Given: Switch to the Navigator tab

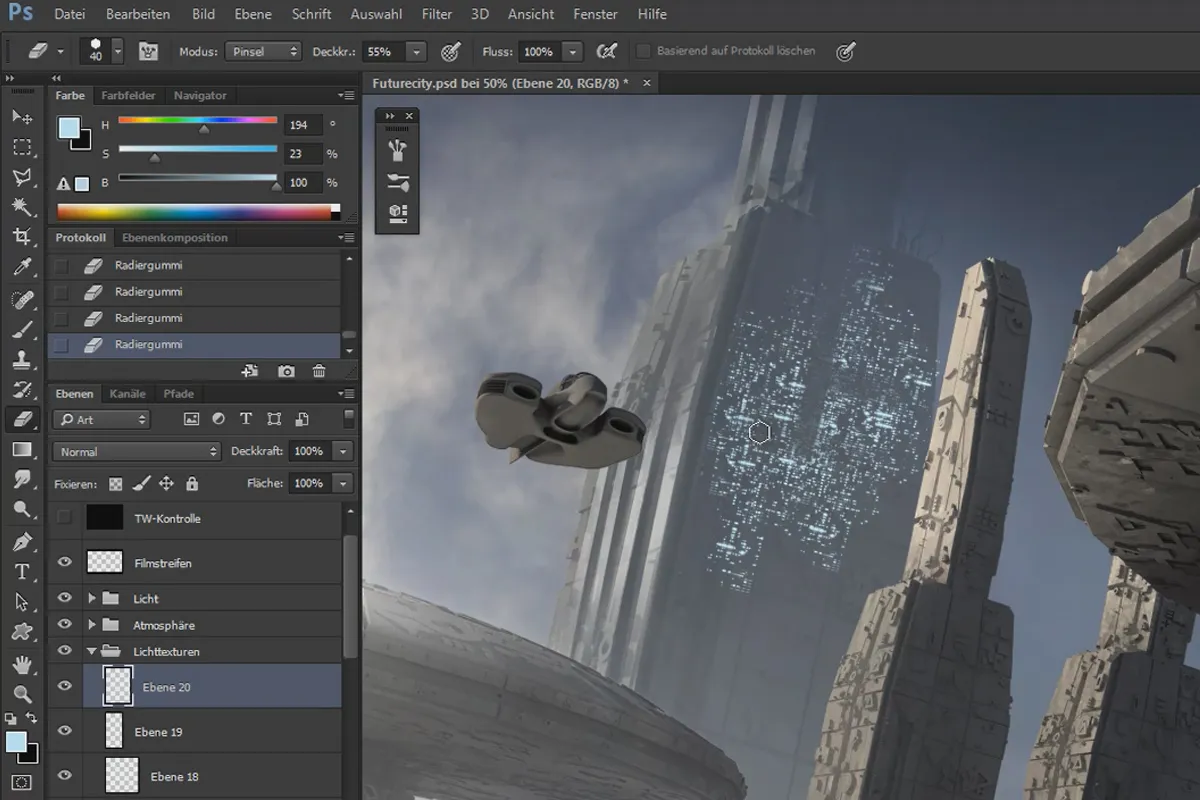Looking at the screenshot, I should 200,95.
